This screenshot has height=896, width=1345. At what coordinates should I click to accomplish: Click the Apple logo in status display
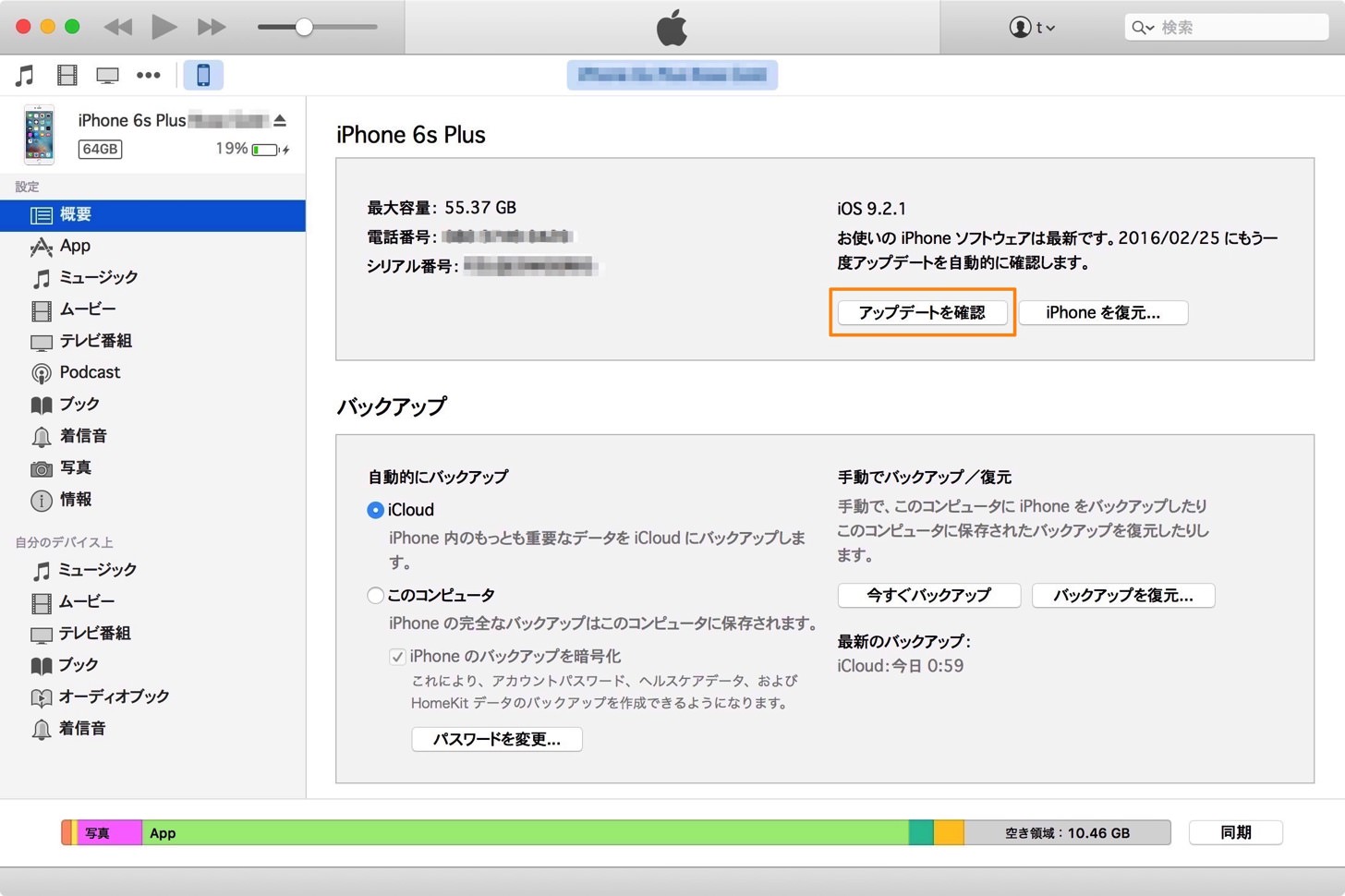(672, 28)
